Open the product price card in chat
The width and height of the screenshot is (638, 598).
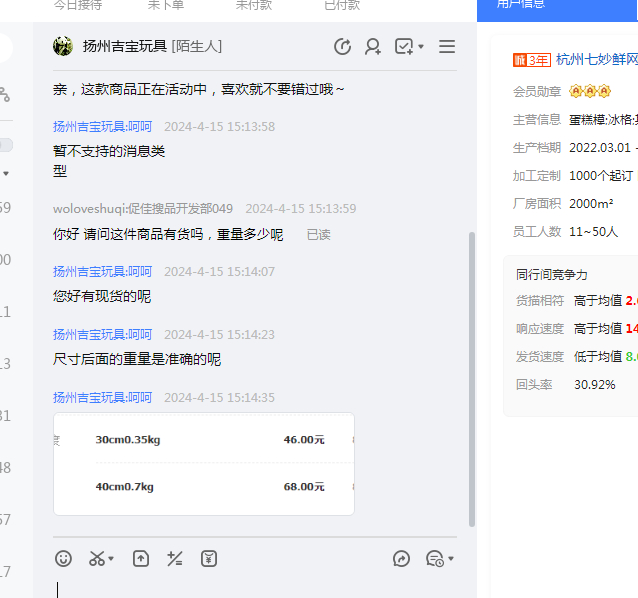(x=204, y=463)
